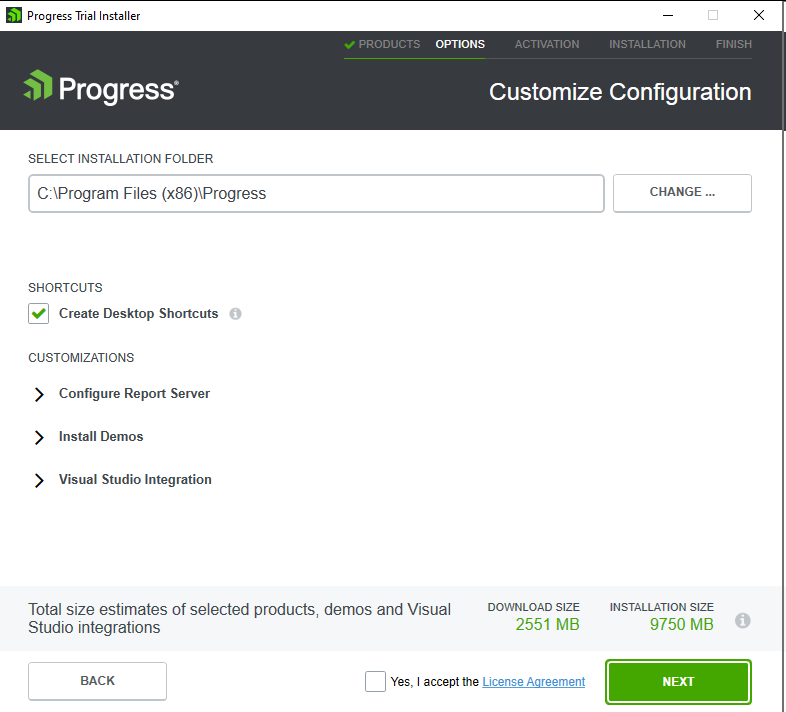Click the BACK button
This screenshot has height=712, width=786.
tap(97, 681)
